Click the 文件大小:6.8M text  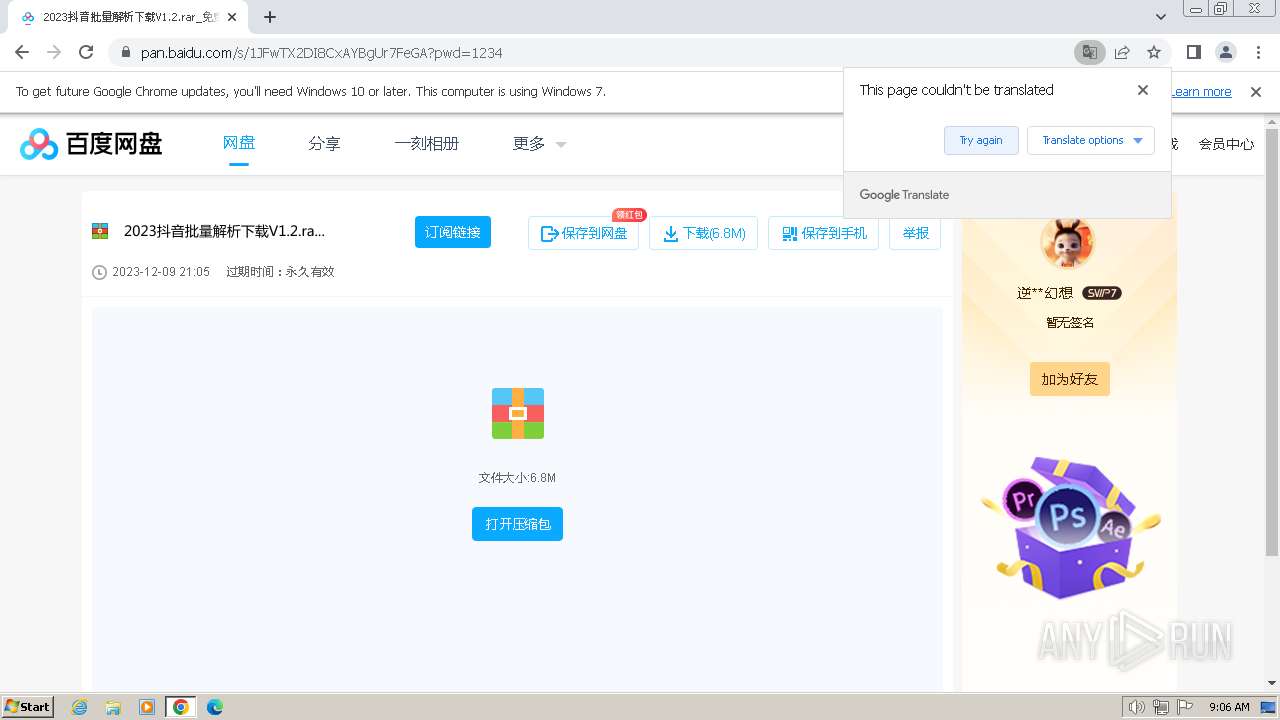point(517,478)
